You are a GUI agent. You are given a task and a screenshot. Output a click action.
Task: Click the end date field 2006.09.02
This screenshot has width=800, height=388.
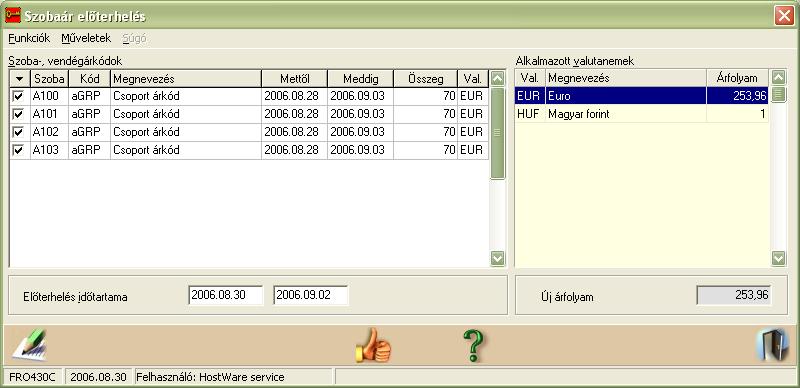coord(311,296)
